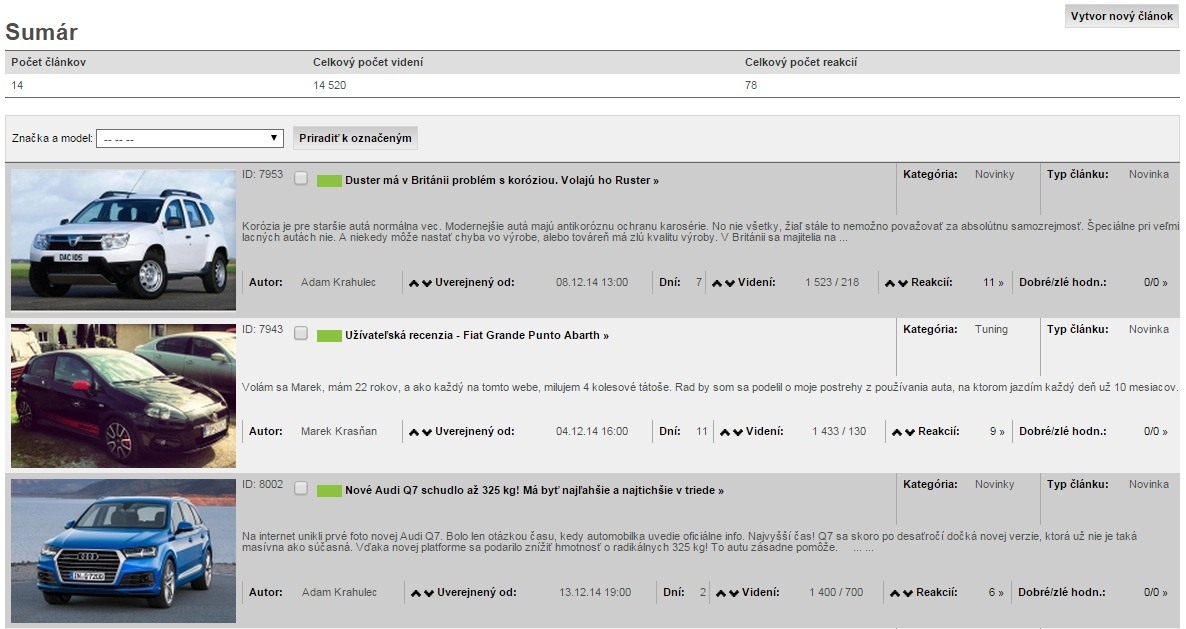Click the white Dacia Duster thumbnail

tap(123, 240)
